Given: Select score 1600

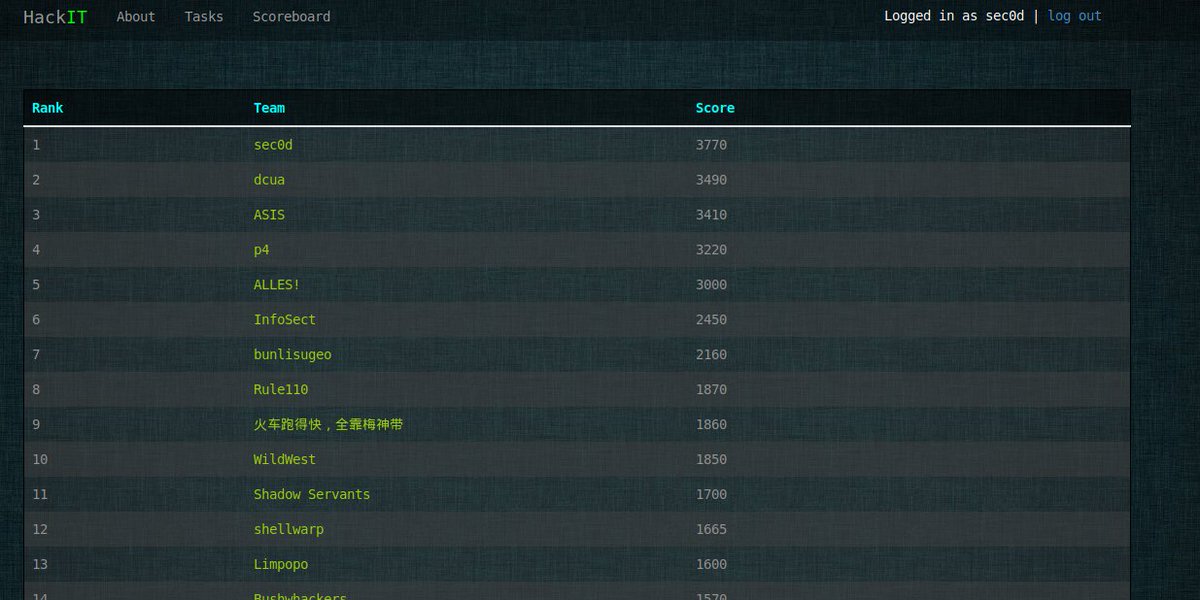Looking at the screenshot, I should click(x=711, y=565).
